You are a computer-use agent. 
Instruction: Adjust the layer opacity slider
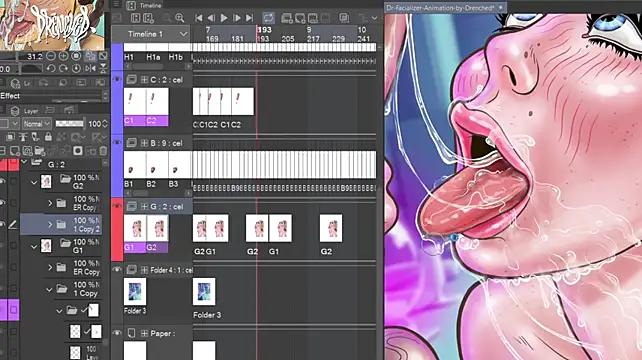click(x=70, y=123)
